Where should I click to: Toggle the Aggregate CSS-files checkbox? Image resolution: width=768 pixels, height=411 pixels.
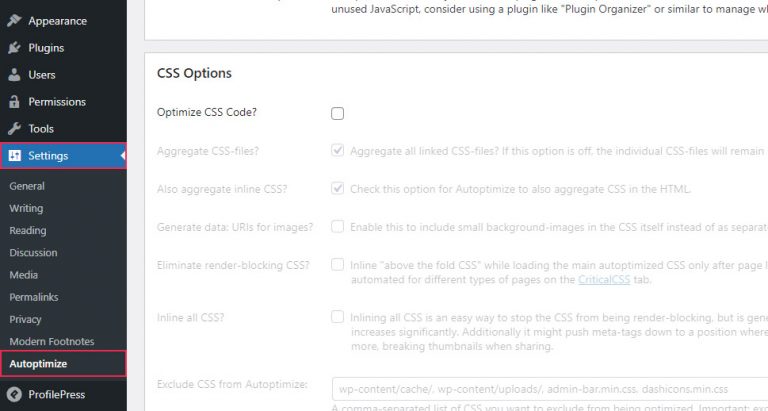337,151
